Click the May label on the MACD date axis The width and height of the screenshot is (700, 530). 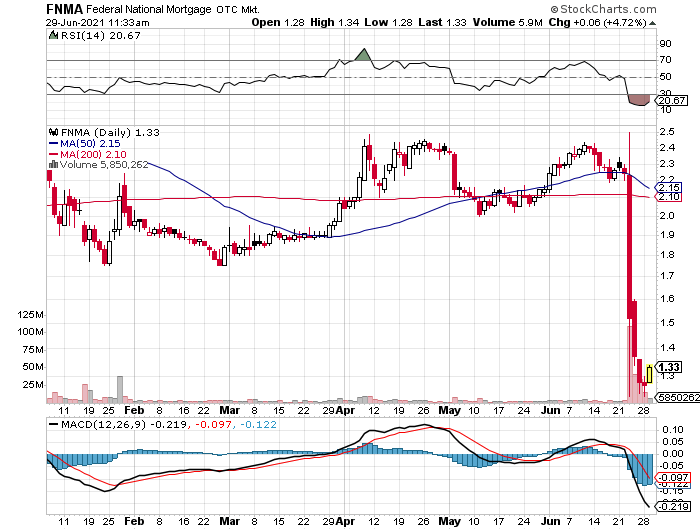449,521
